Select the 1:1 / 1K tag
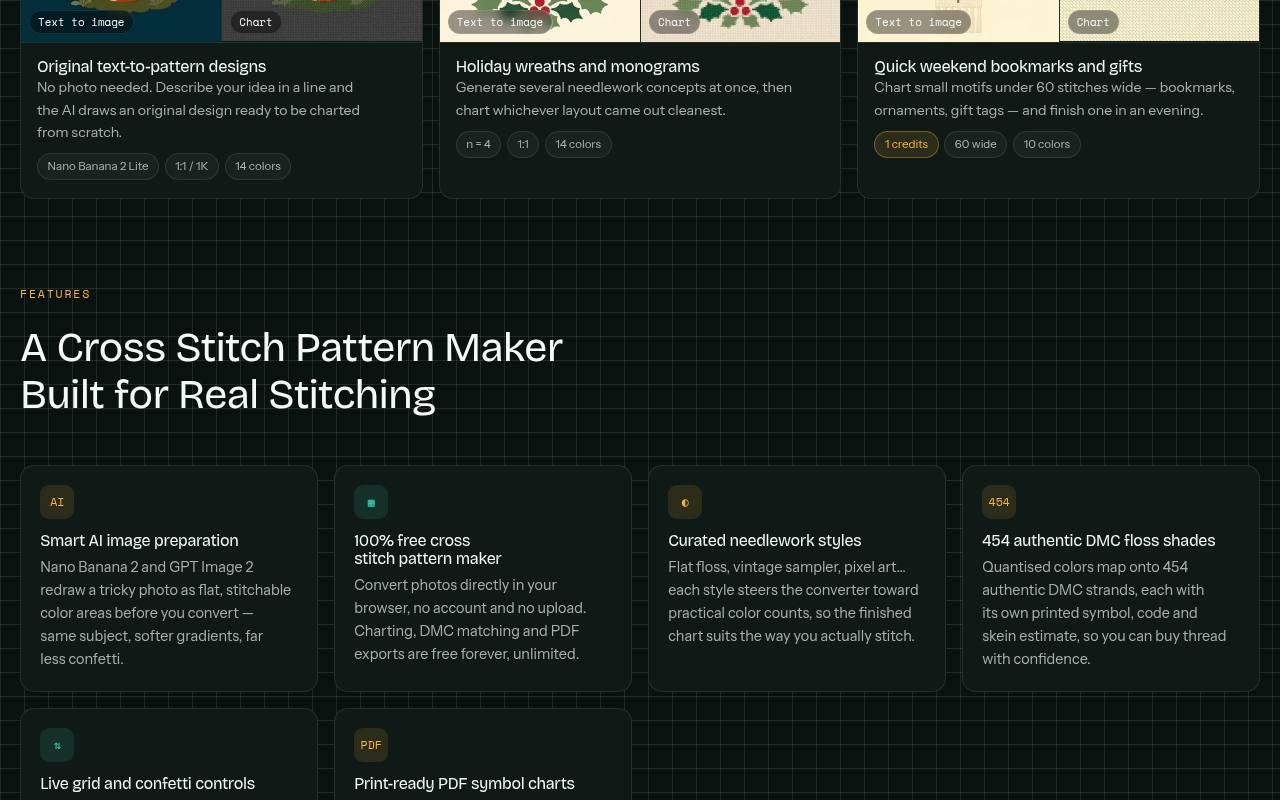1280x800 pixels. click(x=192, y=166)
